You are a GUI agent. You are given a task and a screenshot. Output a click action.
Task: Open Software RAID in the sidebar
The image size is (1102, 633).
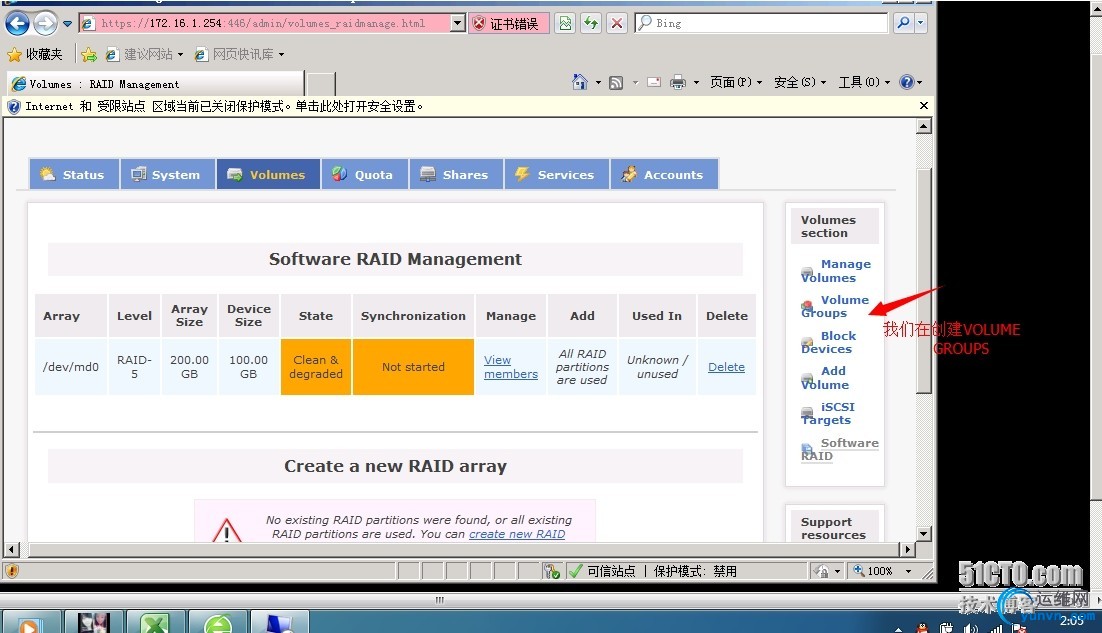click(x=840, y=449)
